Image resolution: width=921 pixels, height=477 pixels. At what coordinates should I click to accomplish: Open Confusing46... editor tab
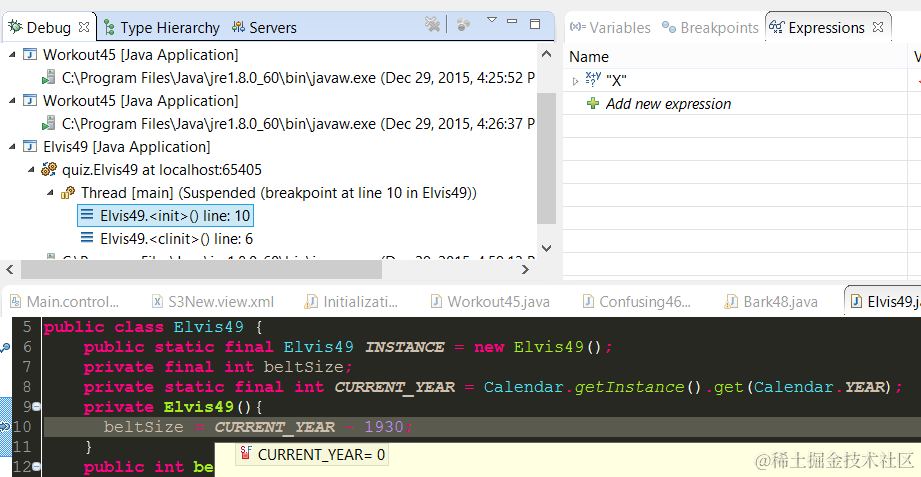[637, 301]
